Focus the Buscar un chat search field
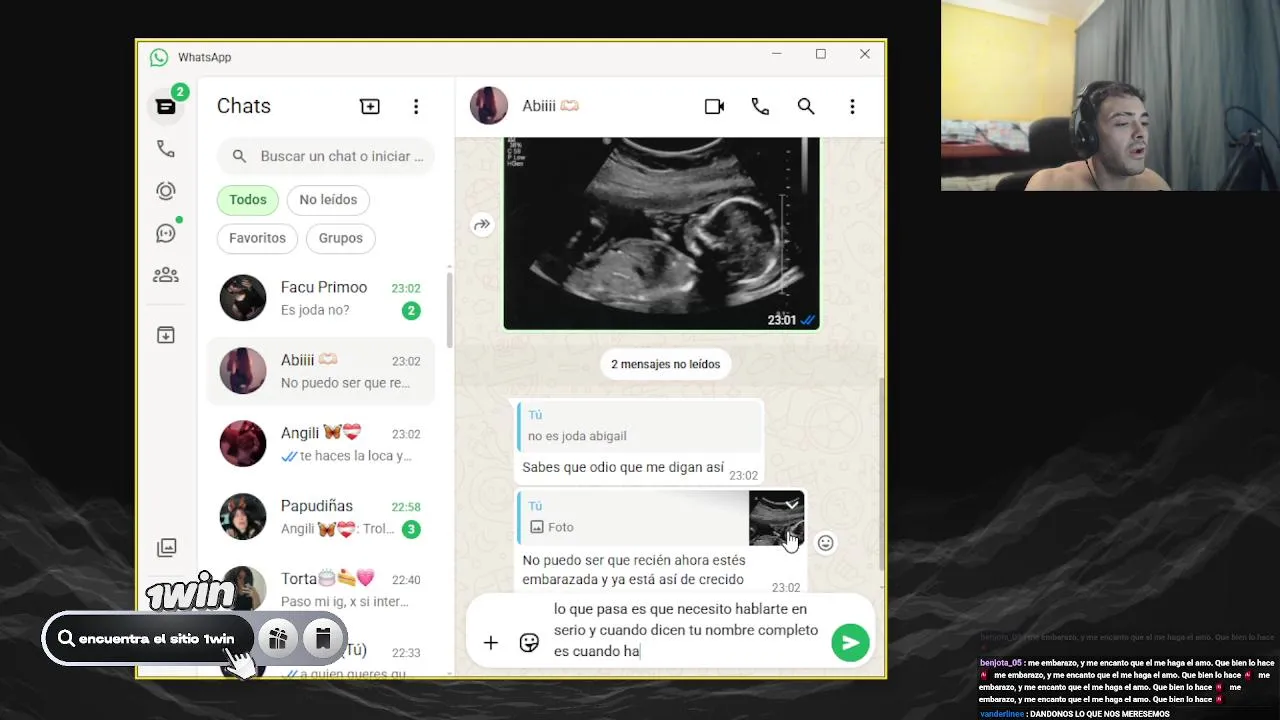 click(326, 156)
